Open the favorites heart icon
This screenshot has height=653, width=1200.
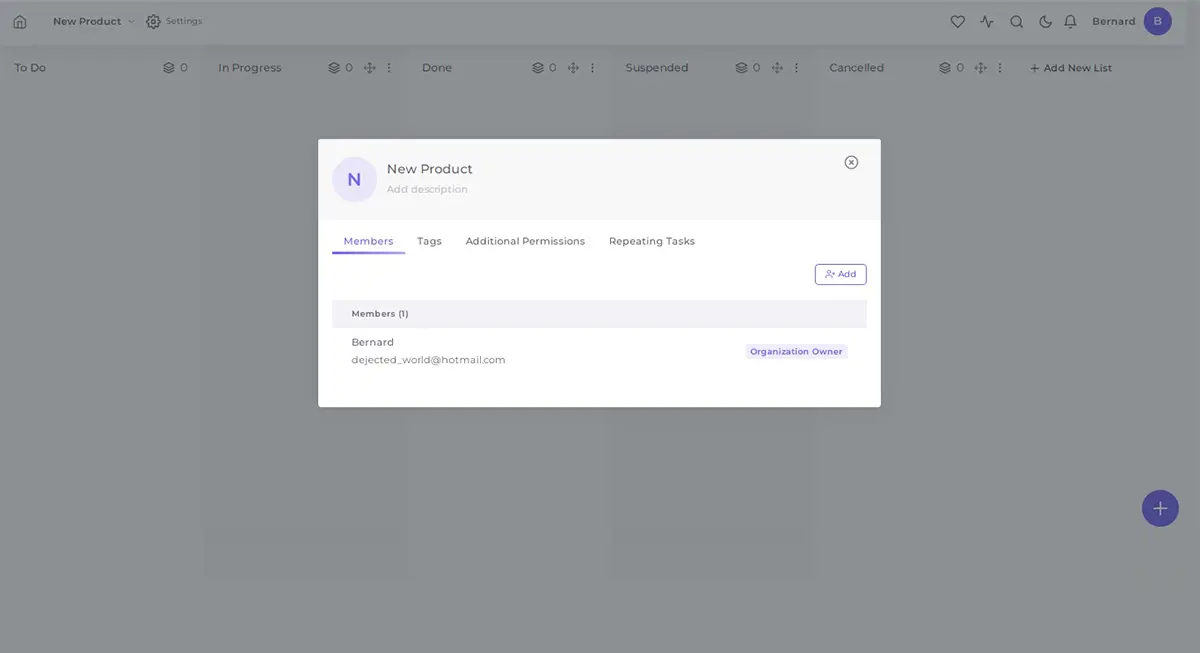pos(957,21)
